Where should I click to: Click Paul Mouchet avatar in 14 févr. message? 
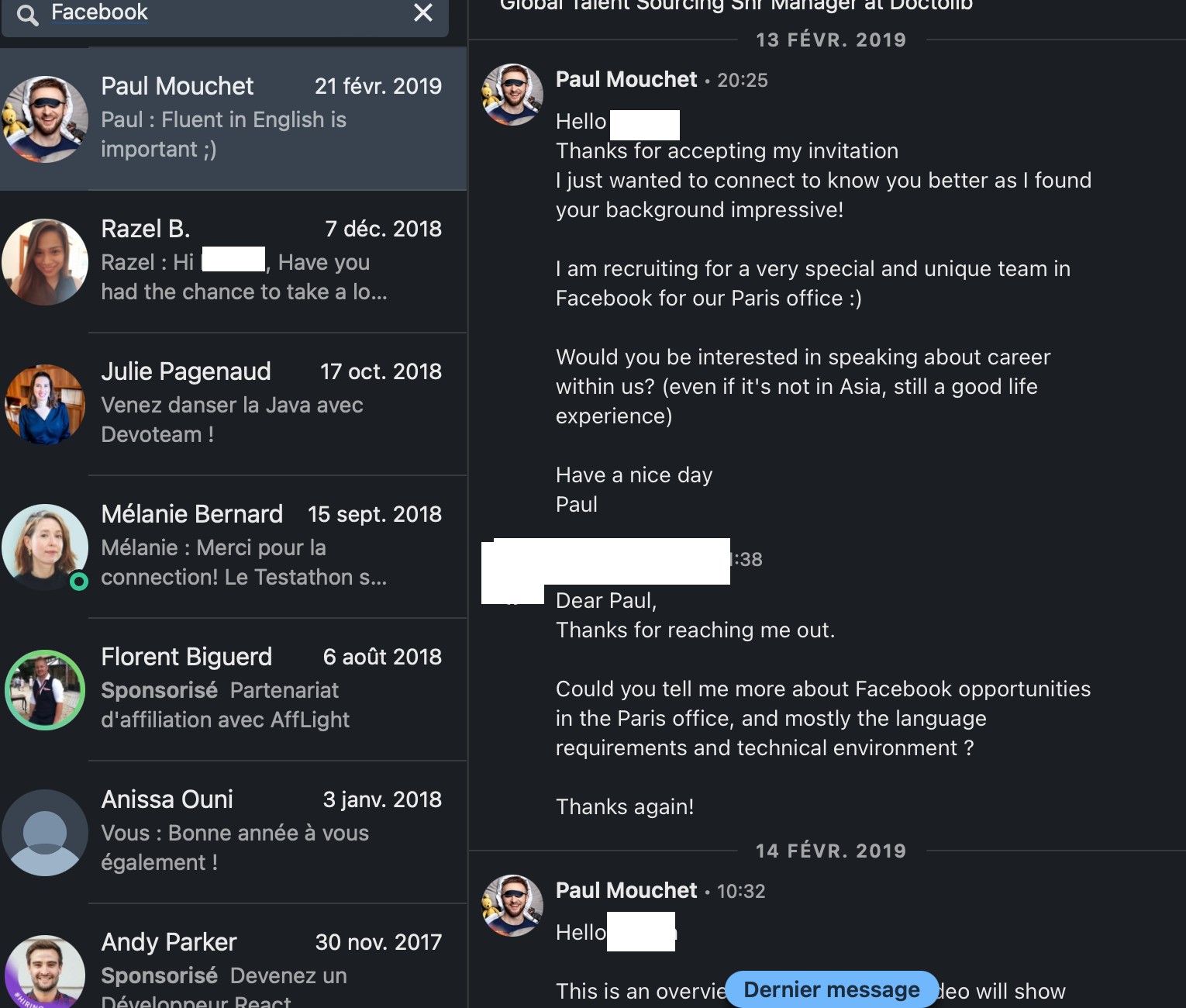click(x=512, y=906)
